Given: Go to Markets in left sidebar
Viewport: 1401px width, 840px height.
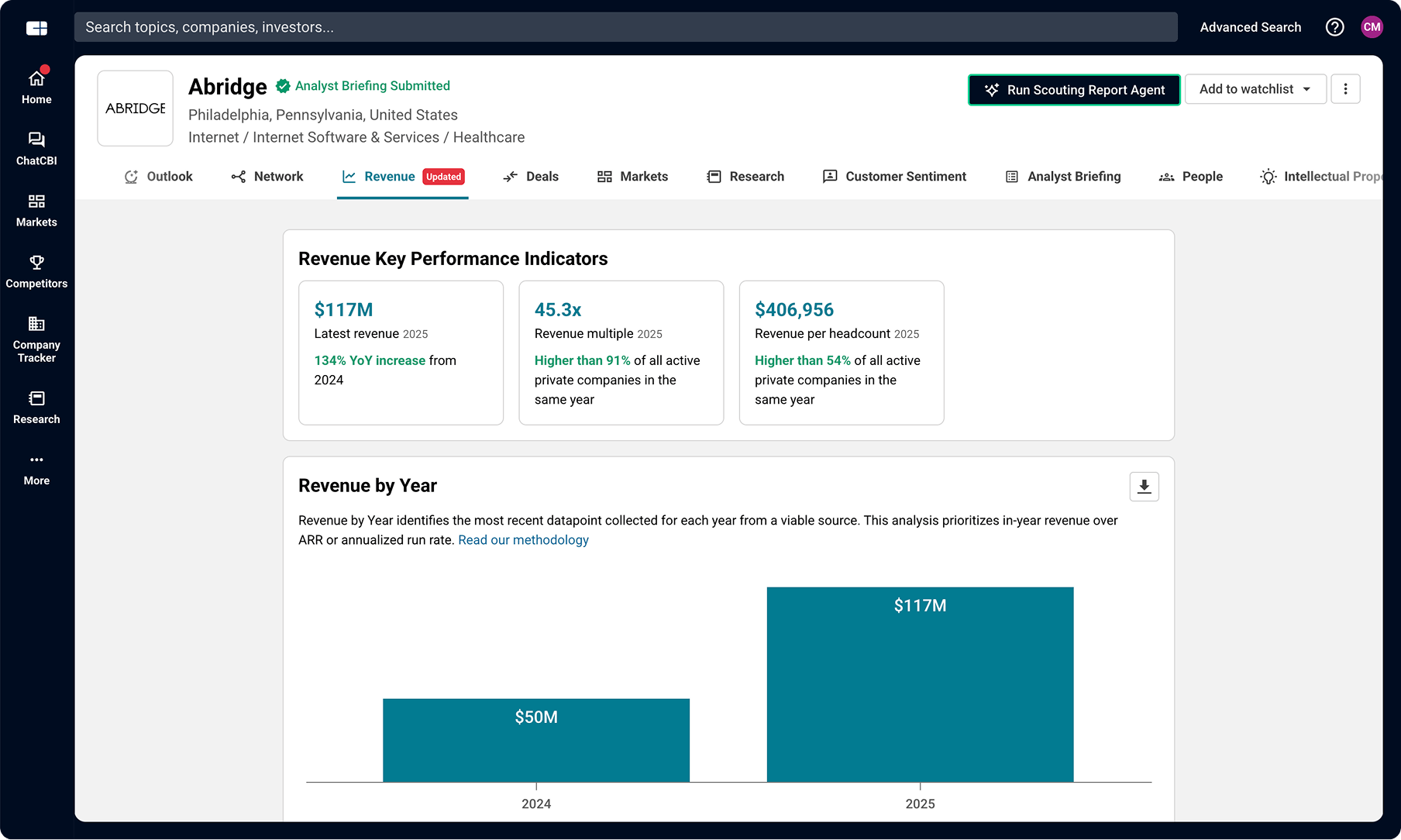Looking at the screenshot, I should [x=36, y=211].
